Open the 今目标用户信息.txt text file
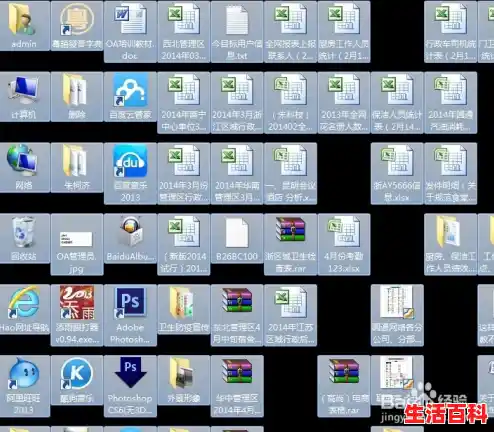Screen dimensions: 494x432 (237, 31)
